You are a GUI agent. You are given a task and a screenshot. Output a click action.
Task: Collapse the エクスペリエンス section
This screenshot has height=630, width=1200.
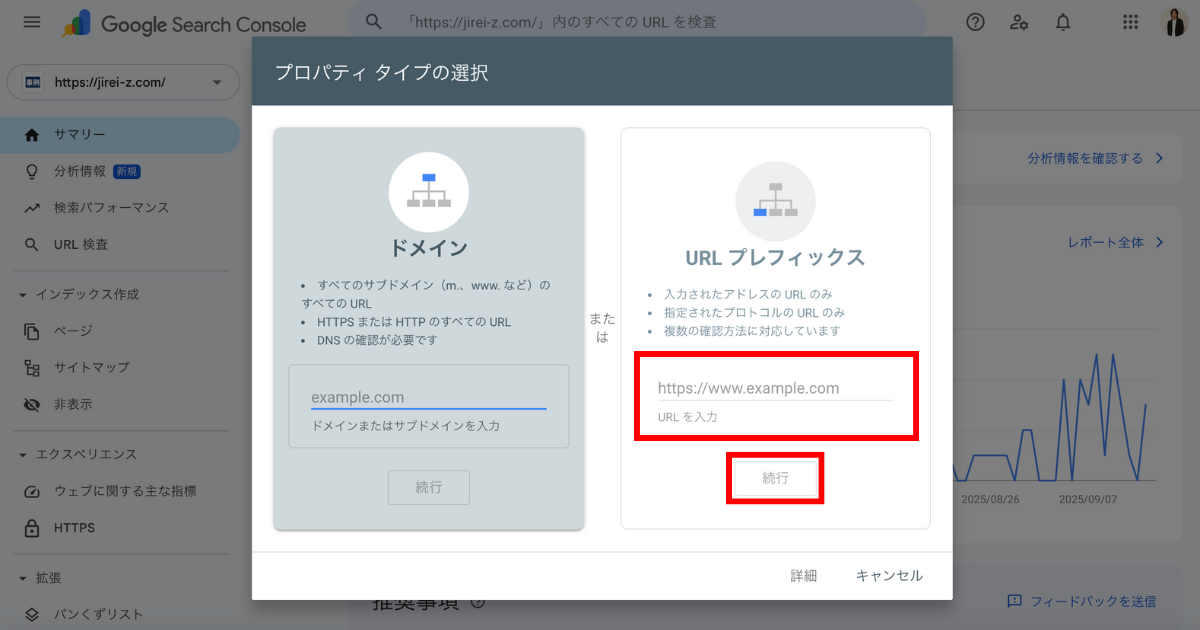point(23,455)
